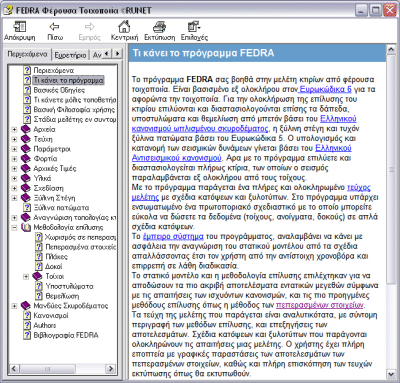The width and height of the screenshot is (400, 383).
Task: Expand the Μανδύες Σκυροδέματος node
Action: pyautogui.click(x=14, y=306)
